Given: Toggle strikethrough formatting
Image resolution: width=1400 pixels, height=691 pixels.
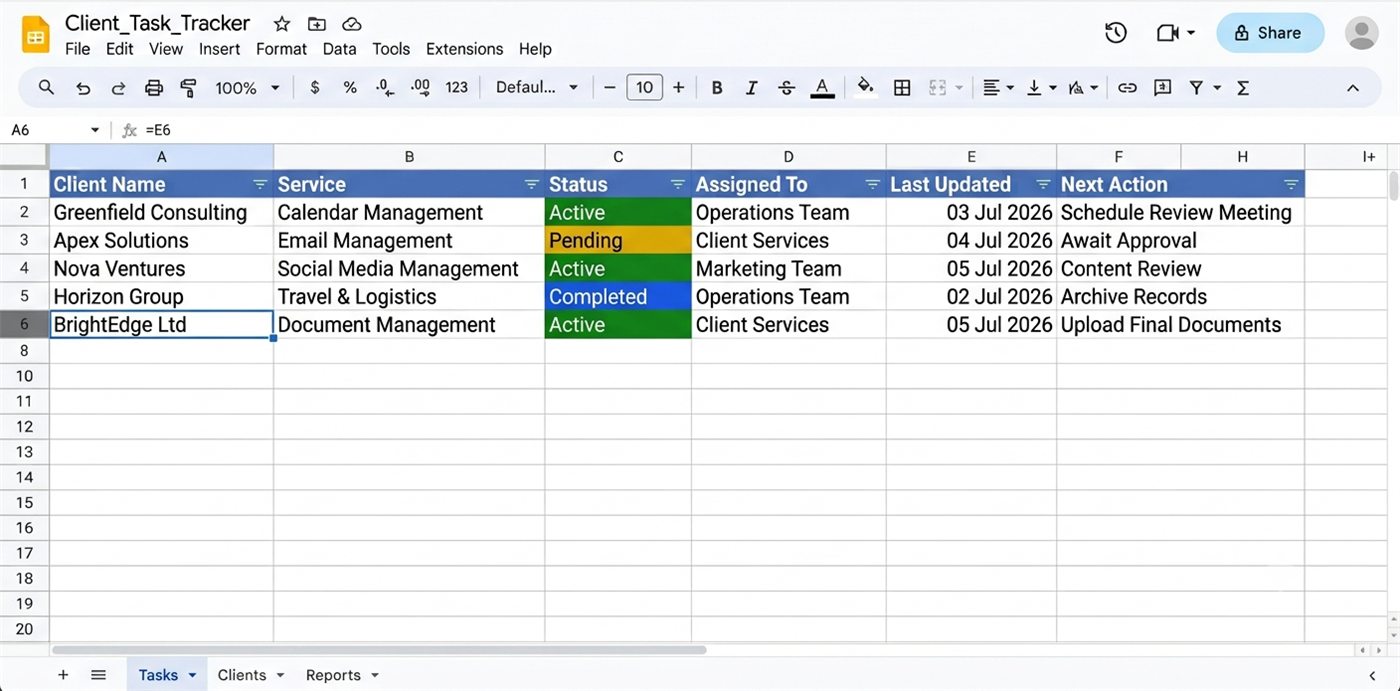Looking at the screenshot, I should [x=787, y=88].
